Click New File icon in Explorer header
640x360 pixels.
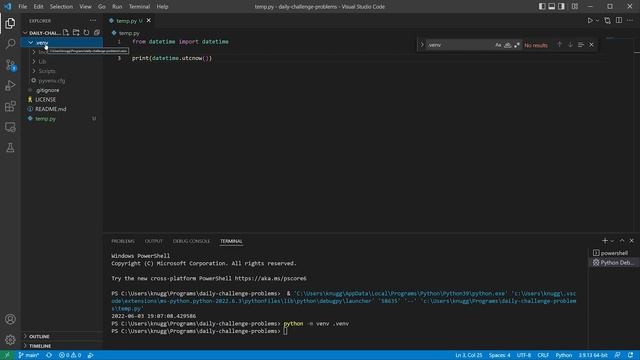click(66, 33)
